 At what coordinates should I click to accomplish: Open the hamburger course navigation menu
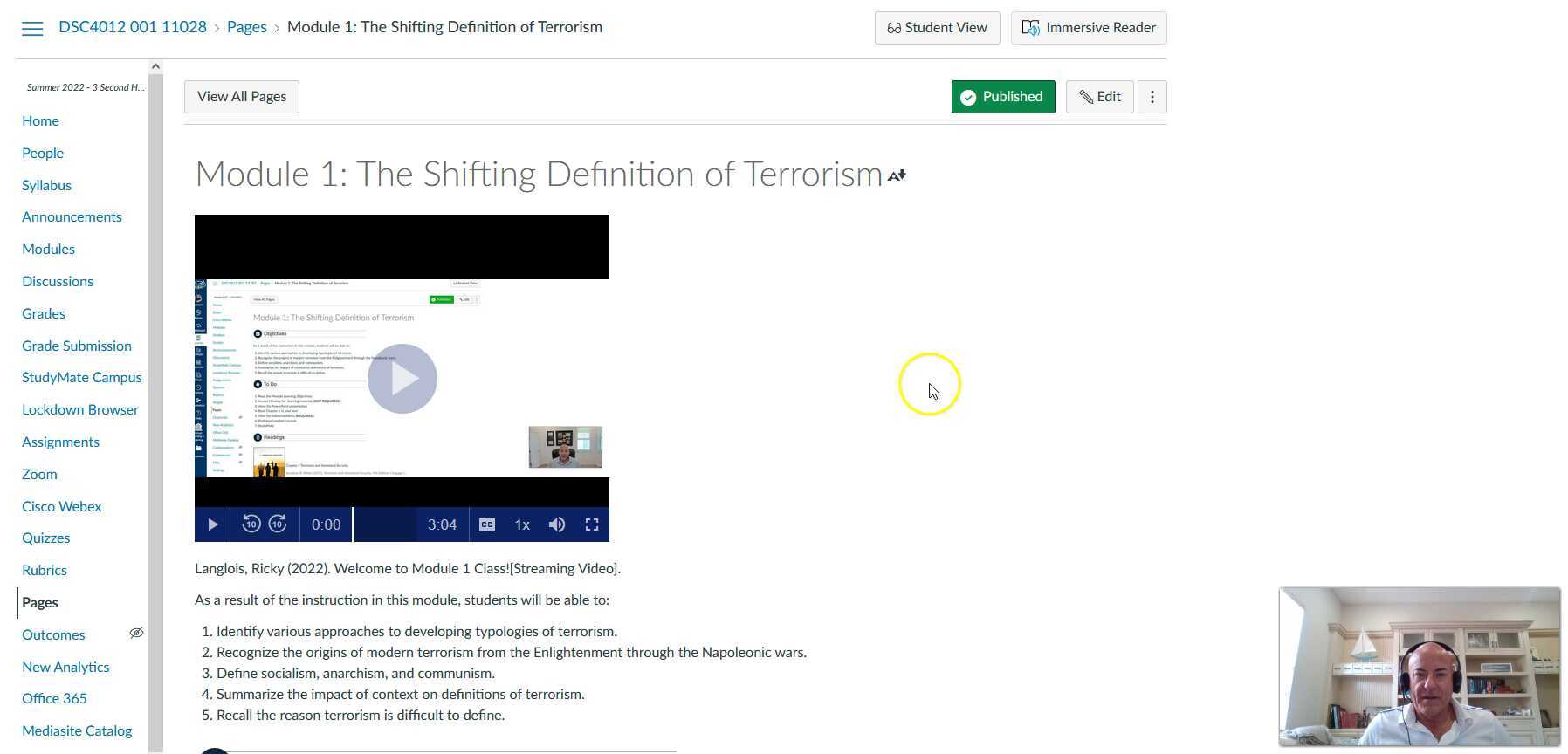pos(32,28)
